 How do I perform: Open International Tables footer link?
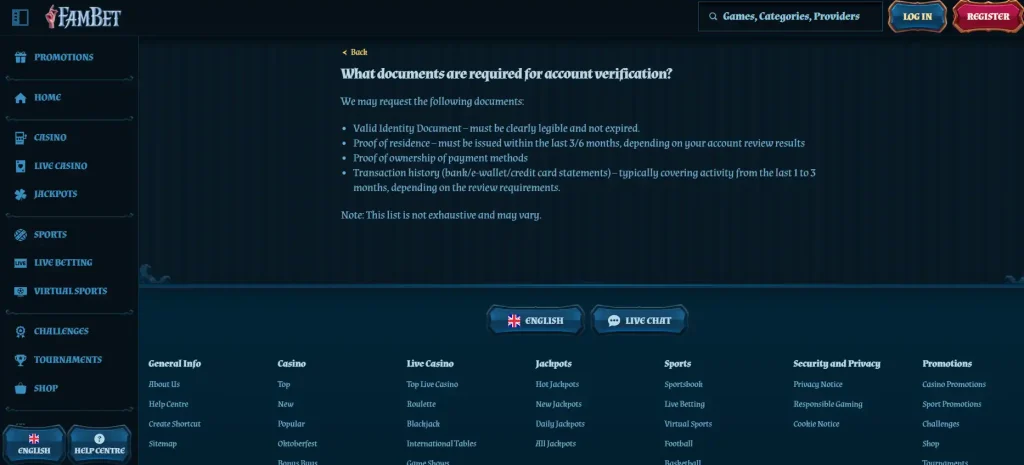[x=441, y=444]
